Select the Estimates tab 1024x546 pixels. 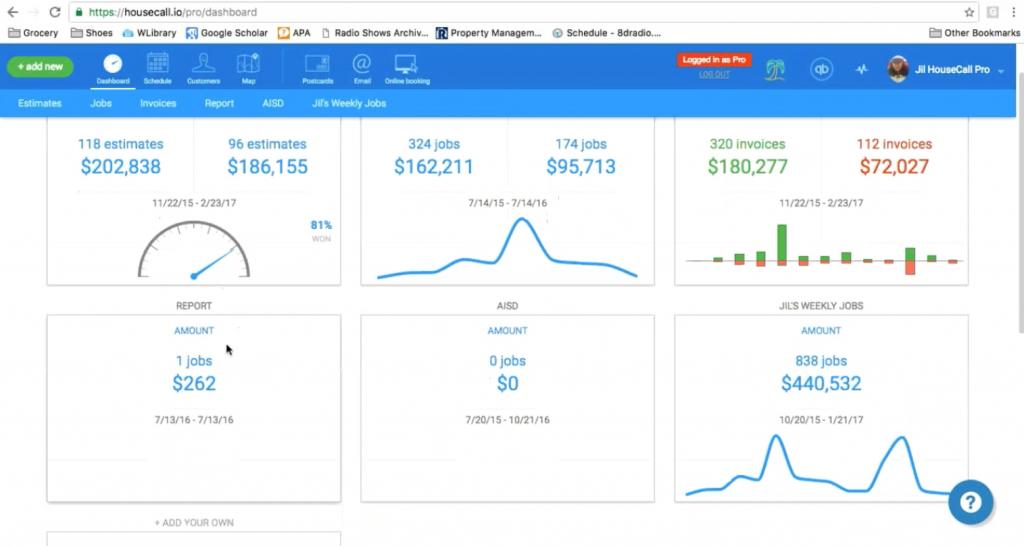coord(40,103)
